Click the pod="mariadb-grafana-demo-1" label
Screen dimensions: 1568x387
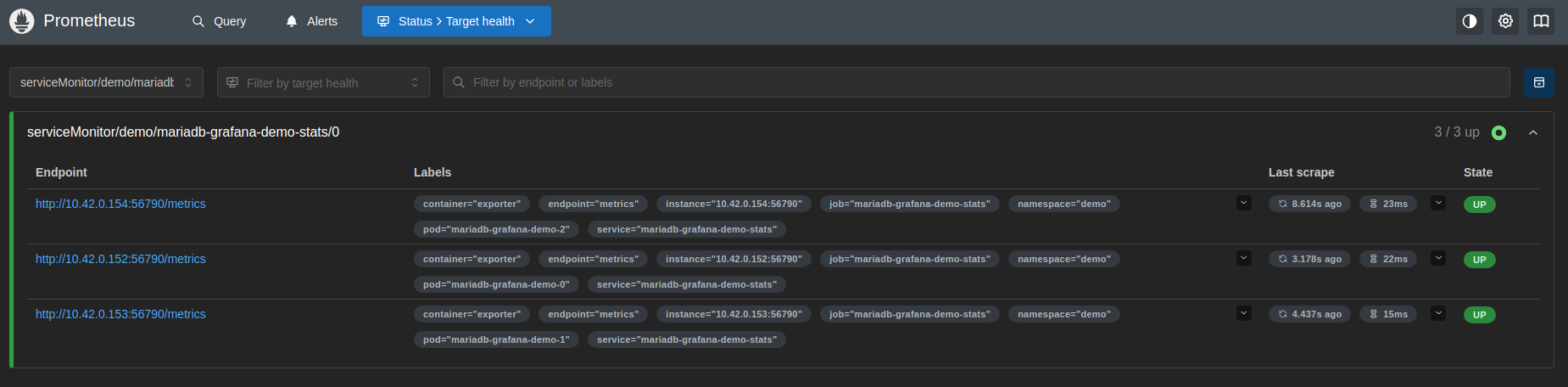click(496, 339)
